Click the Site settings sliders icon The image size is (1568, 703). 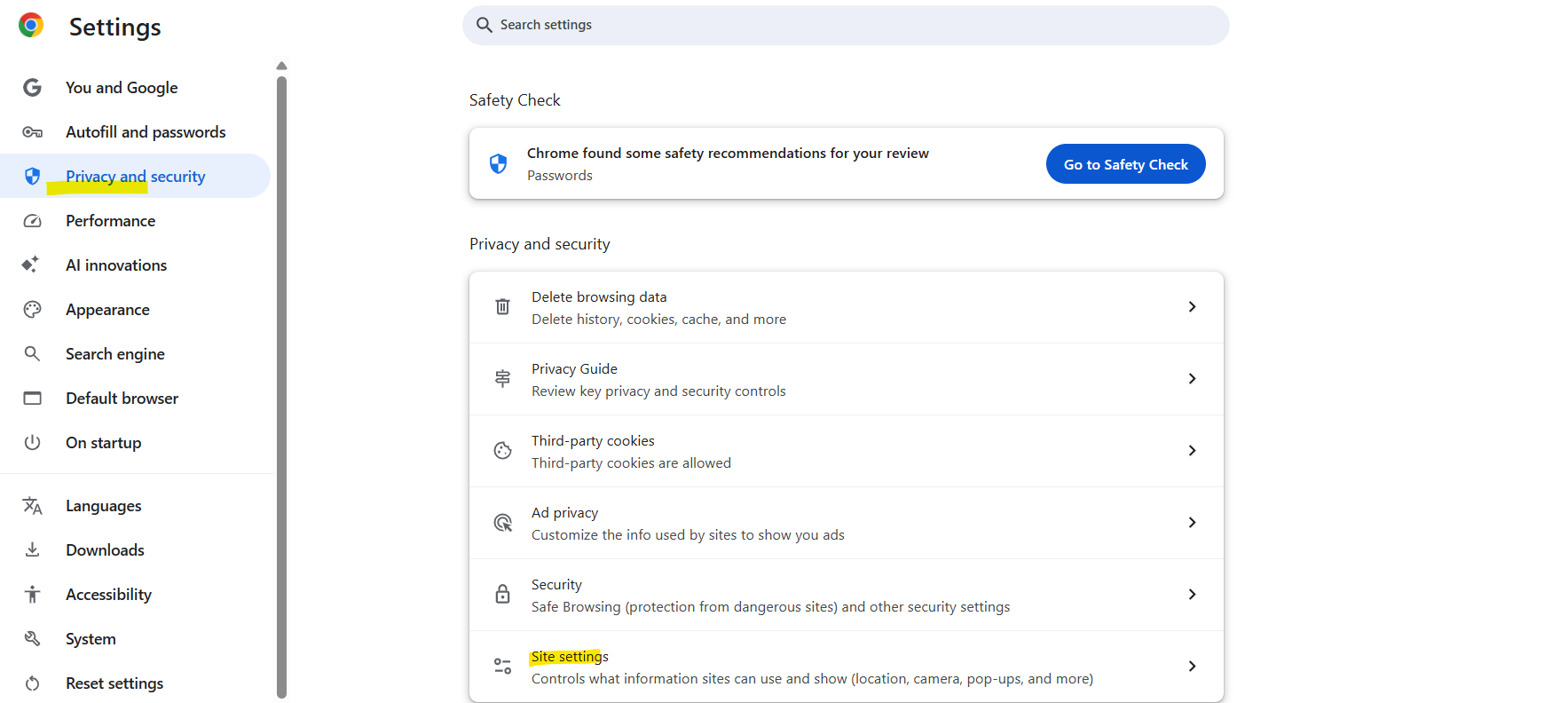[502, 666]
